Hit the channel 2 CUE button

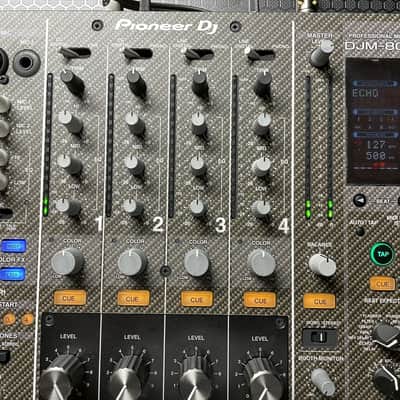(134, 298)
